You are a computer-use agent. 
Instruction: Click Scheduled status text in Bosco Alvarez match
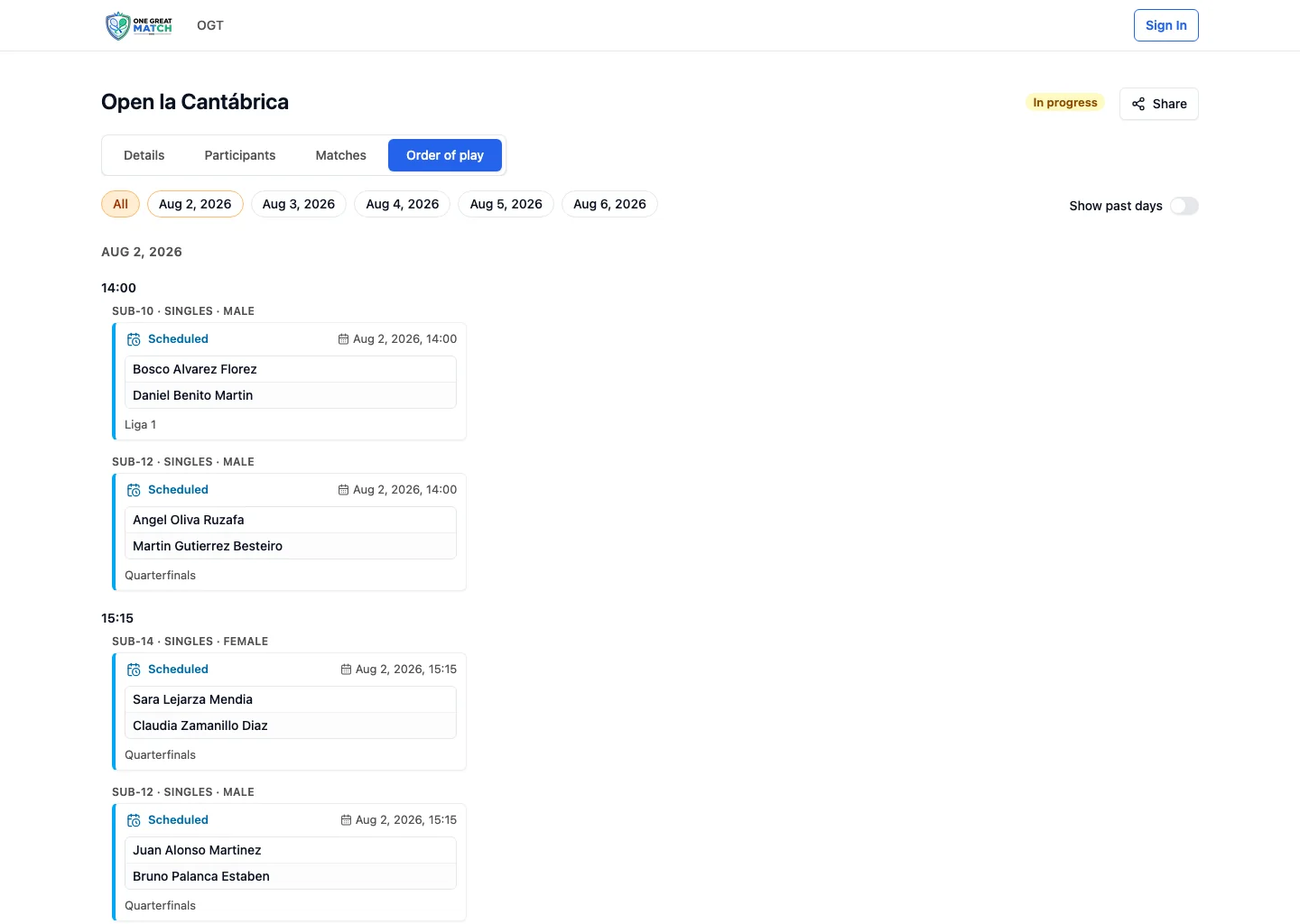pos(178,339)
